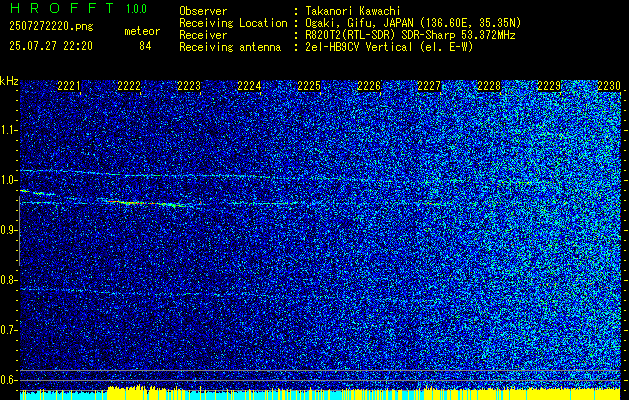The width and height of the screenshot is (629, 400).
Task: Click the 0.7 kHz axis label
Action: pos(9,330)
